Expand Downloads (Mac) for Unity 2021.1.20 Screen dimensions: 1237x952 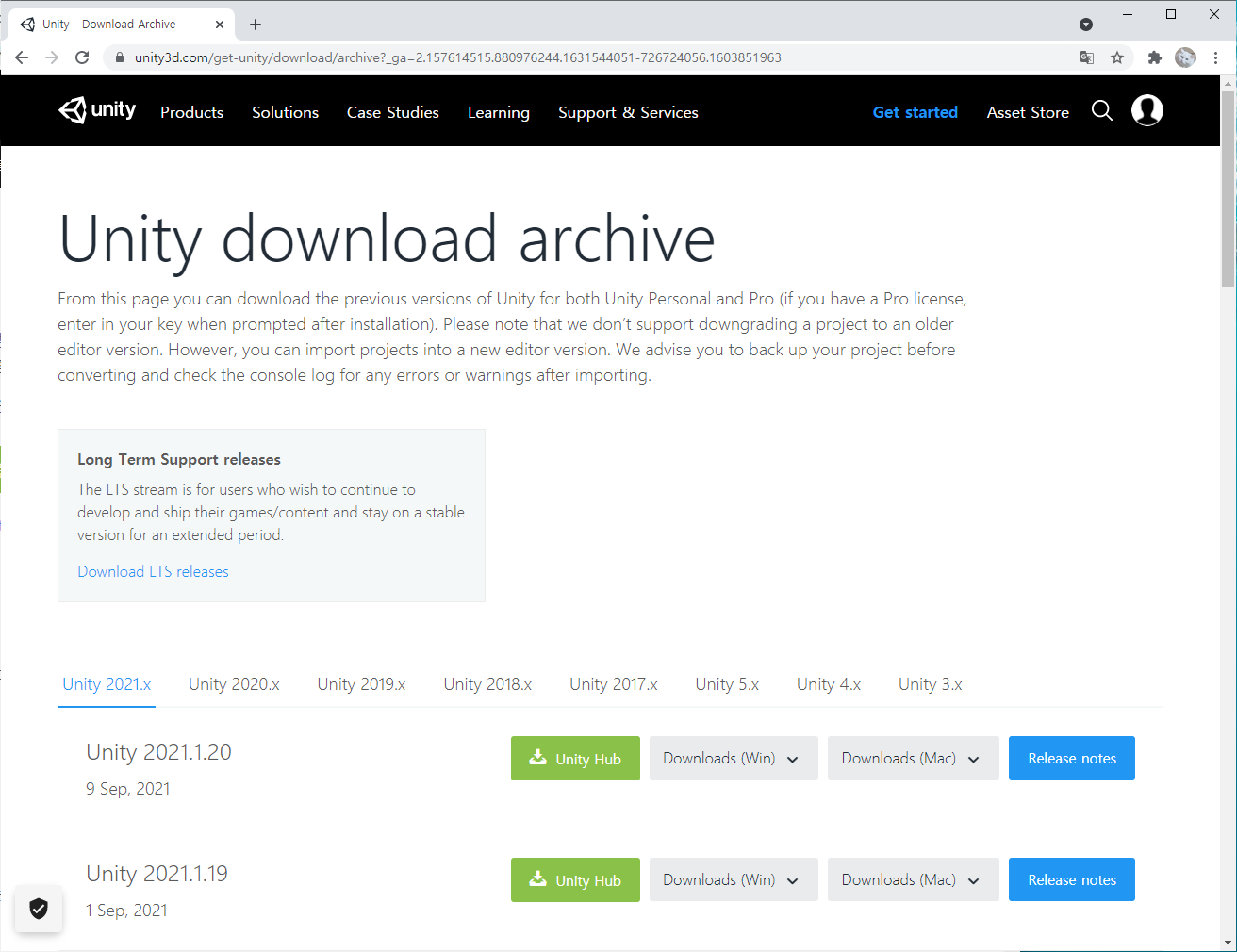tap(913, 758)
